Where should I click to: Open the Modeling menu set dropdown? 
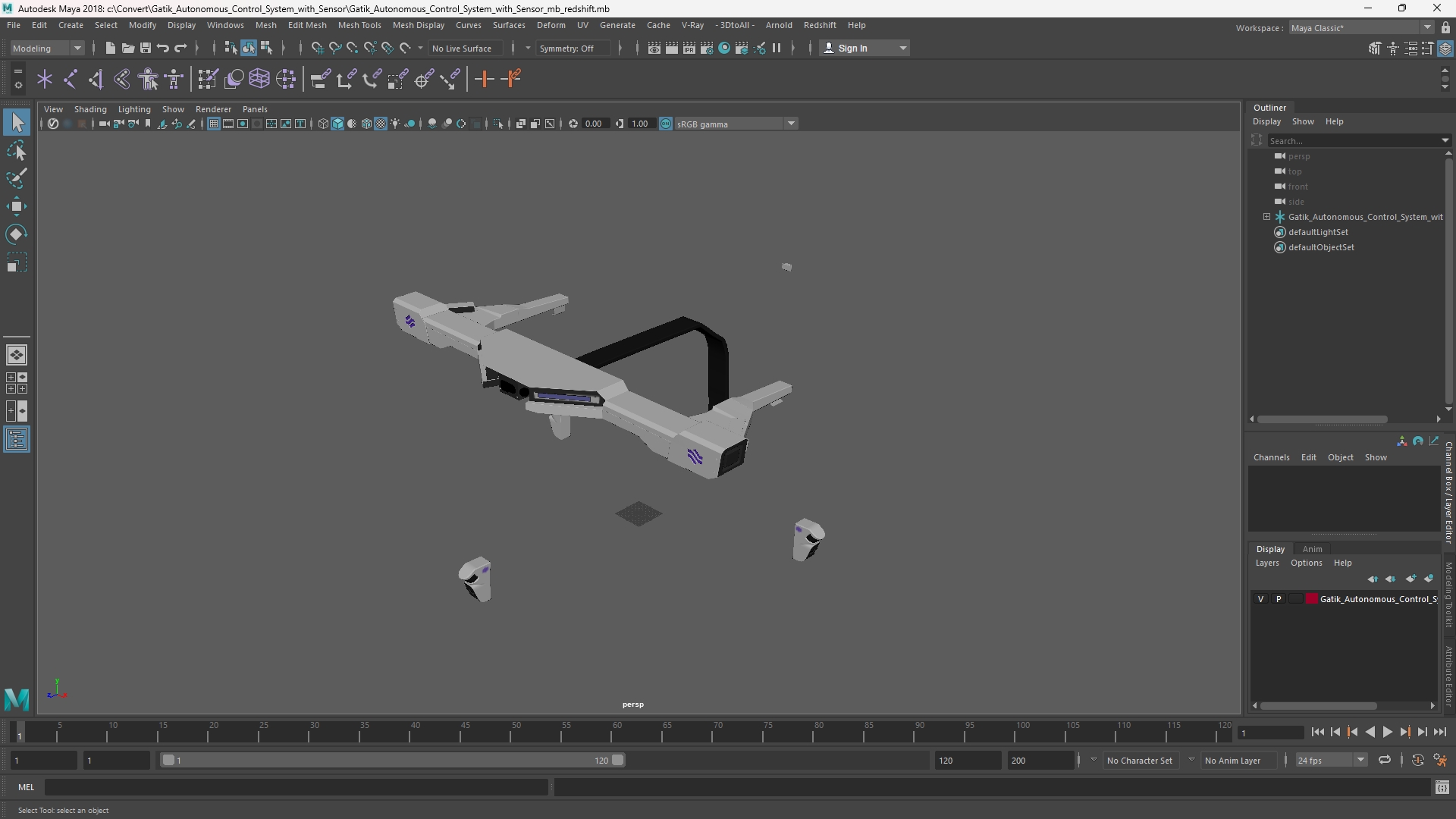(x=47, y=48)
